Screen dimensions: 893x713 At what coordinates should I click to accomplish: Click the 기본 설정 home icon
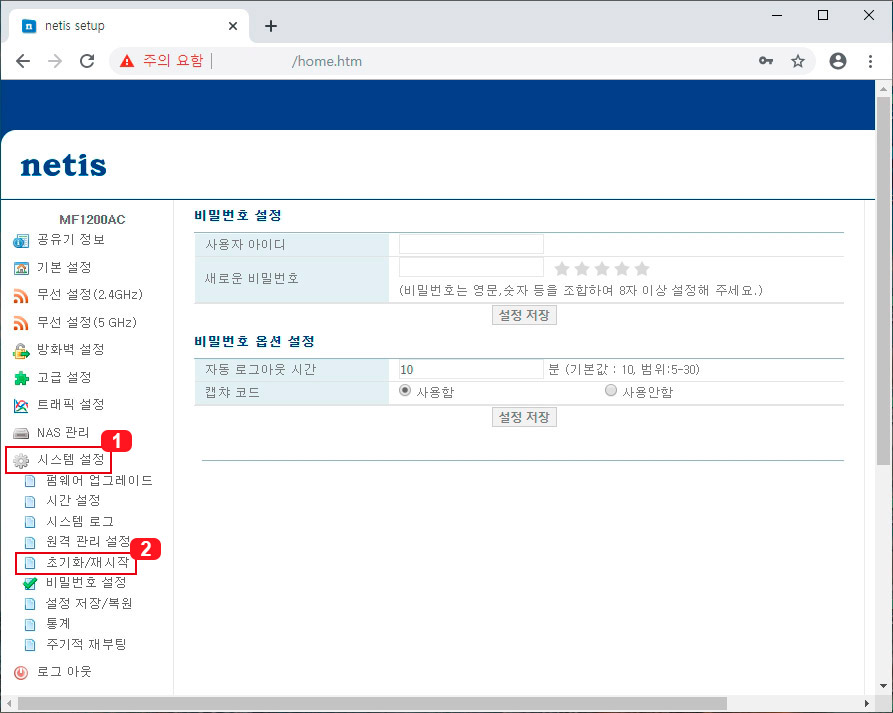tap(21, 268)
